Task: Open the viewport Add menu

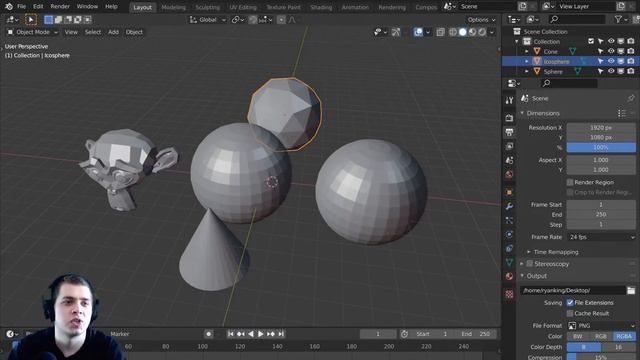Action: click(113, 32)
